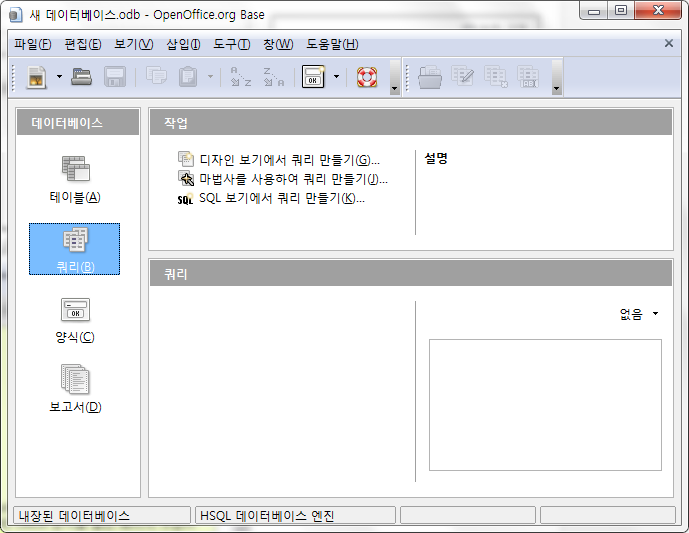
Task: Click the 쿼리 section header
Action: 411,274
